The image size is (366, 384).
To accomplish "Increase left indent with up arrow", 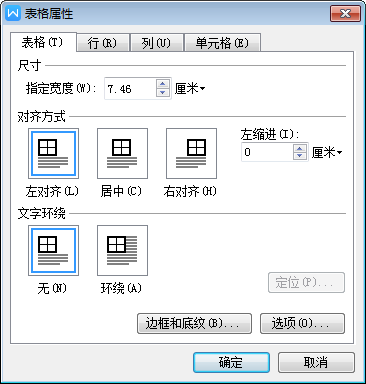I will coord(300,148).
